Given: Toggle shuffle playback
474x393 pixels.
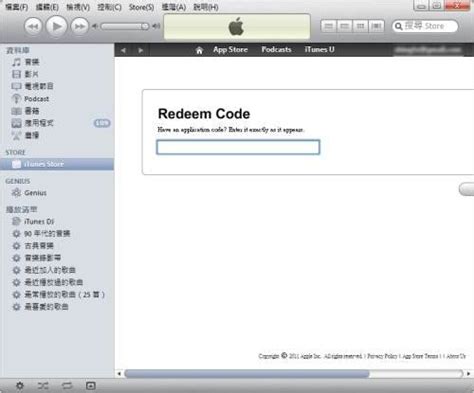Looking at the screenshot, I should click(x=43, y=386).
